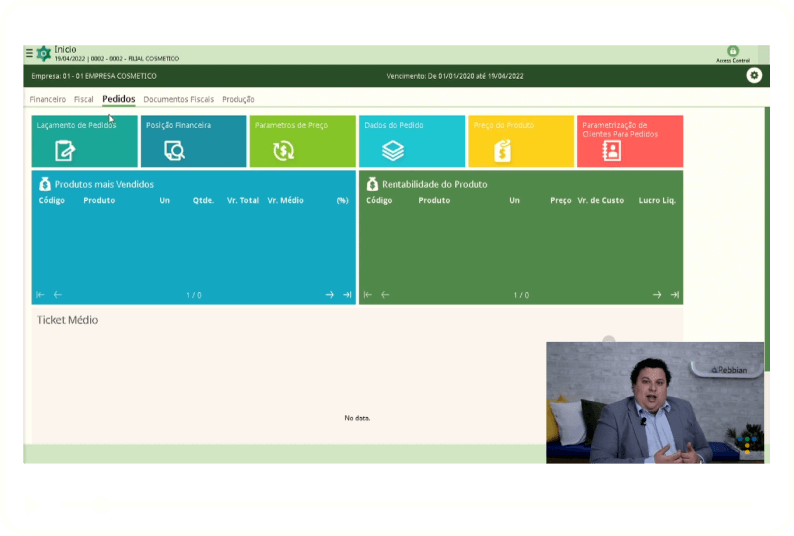Image resolution: width=794 pixels, height=536 pixels.
Task: Jump to last page in Produtos mais Vendidos
Action: [347, 295]
